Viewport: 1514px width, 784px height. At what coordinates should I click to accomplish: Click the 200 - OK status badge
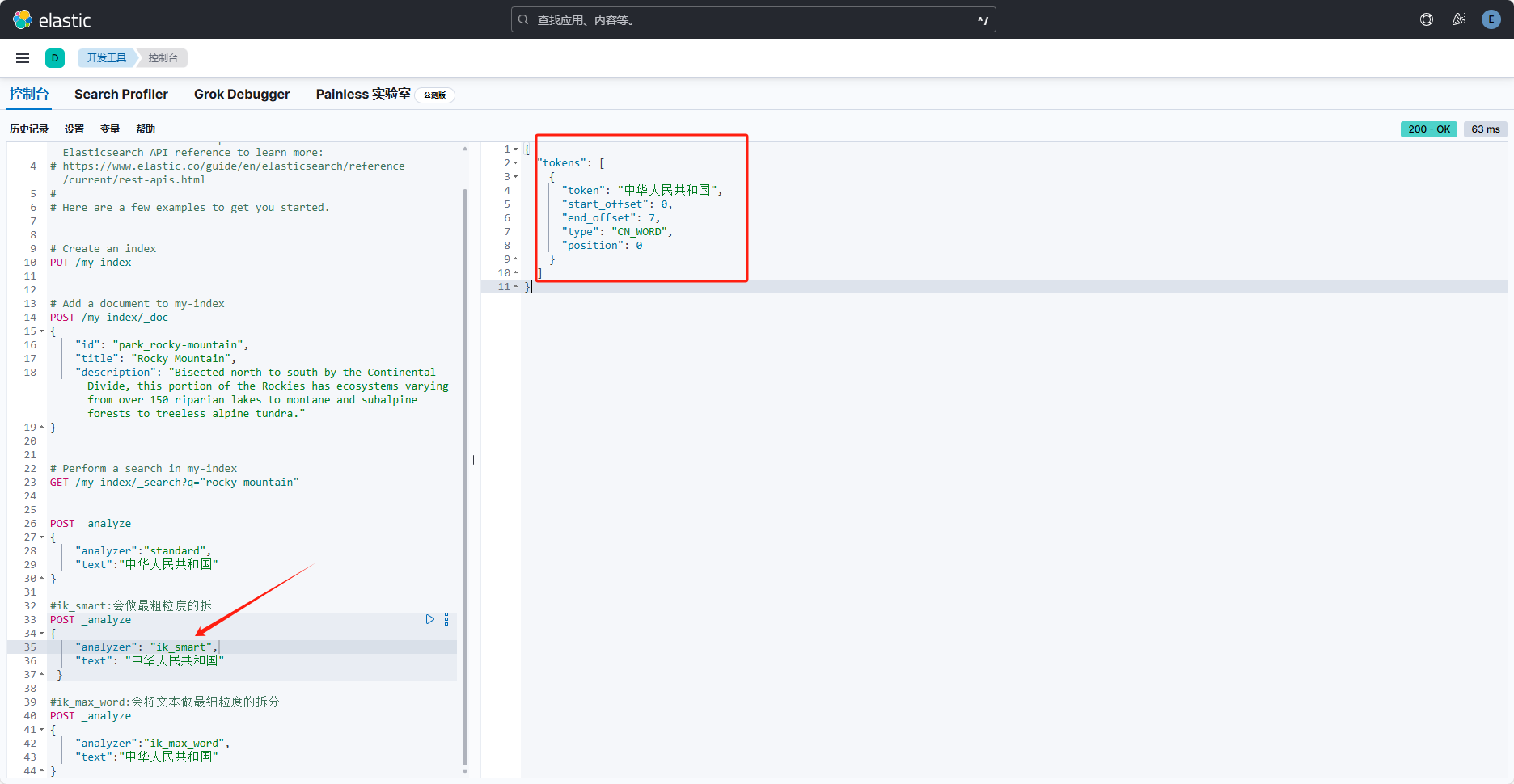click(1428, 129)
